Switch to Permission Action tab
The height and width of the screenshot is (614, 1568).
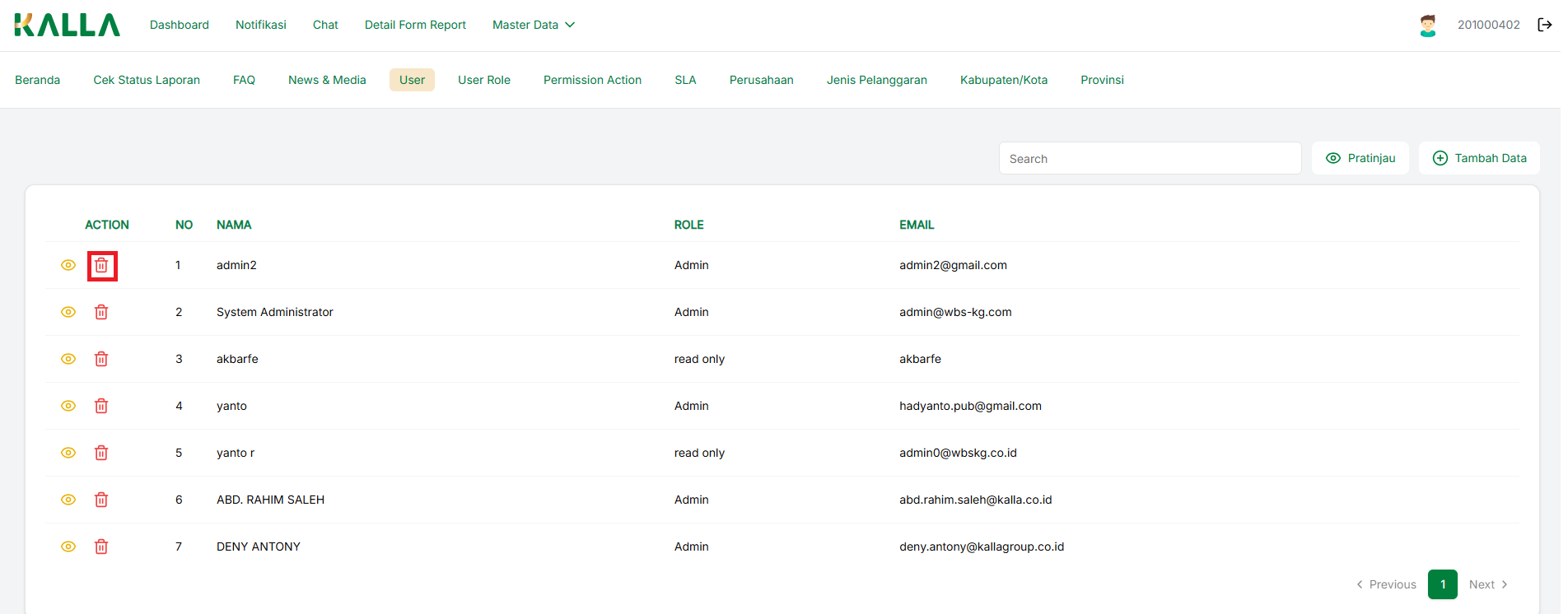(x=592, y=80)
